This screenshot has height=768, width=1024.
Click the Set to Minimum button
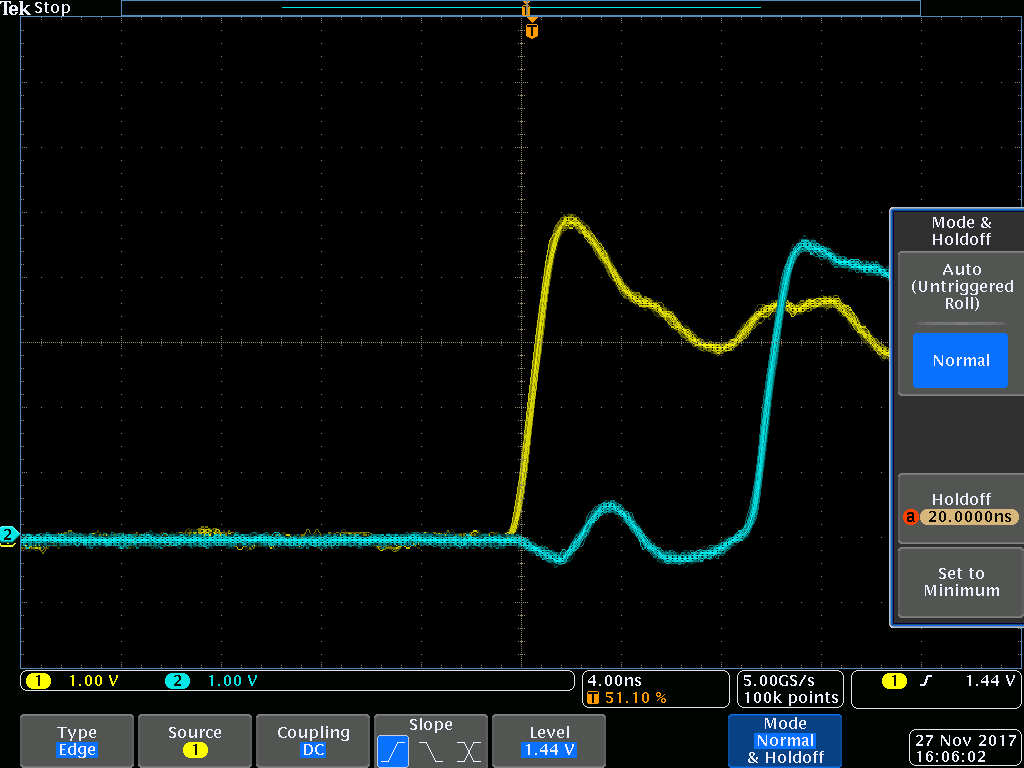point(961,582)
